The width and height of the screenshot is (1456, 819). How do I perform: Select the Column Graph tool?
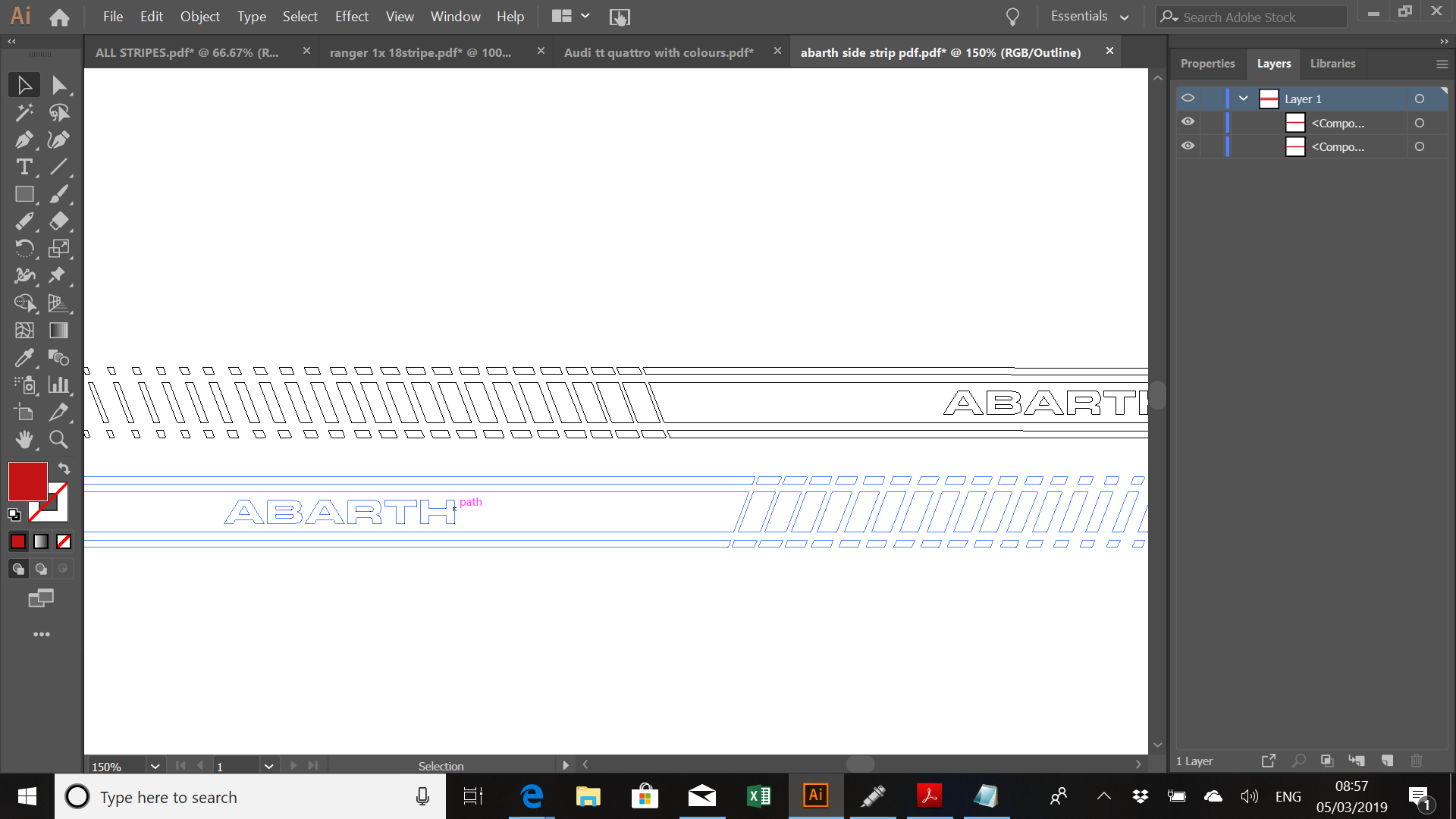(59, 385)
